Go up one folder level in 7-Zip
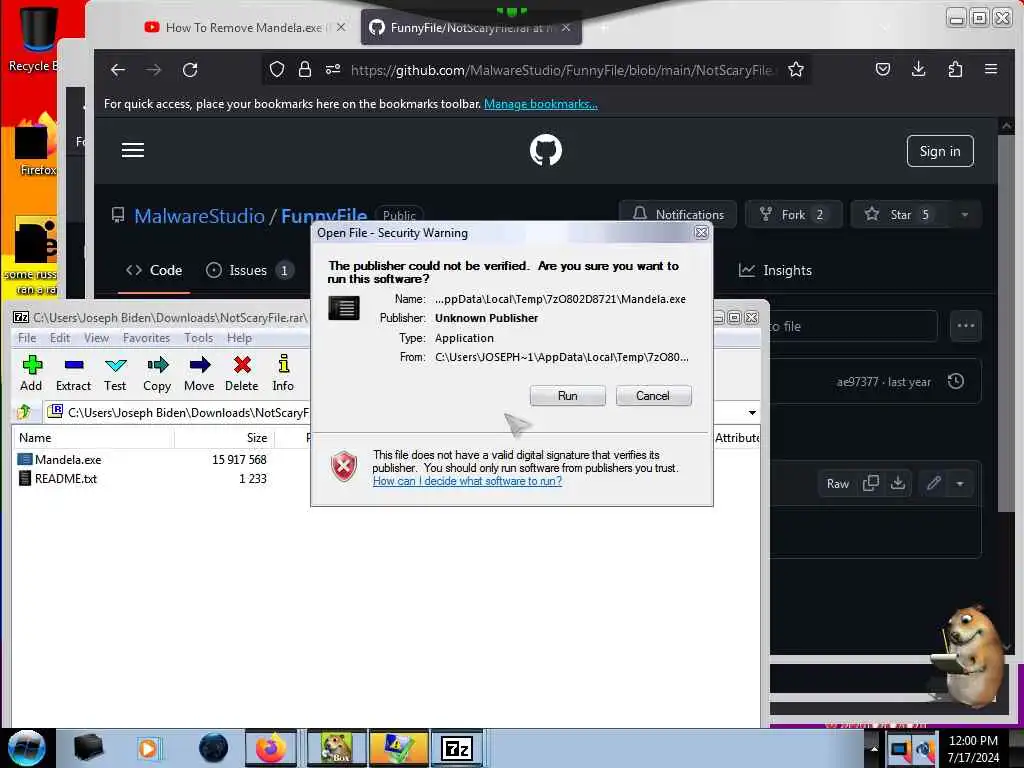 coord(24,412)
